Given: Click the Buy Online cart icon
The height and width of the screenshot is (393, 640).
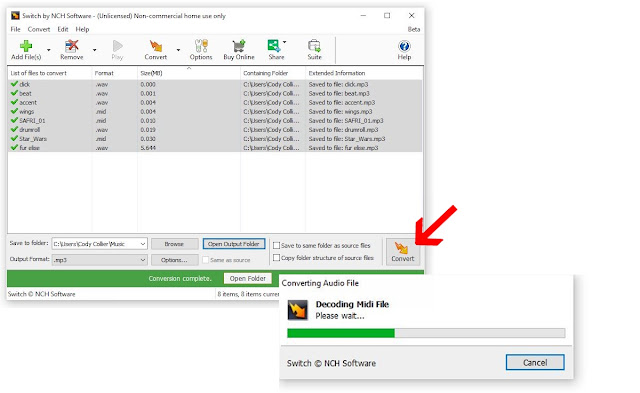Looking at the screenshot, I should click(239, 46).
